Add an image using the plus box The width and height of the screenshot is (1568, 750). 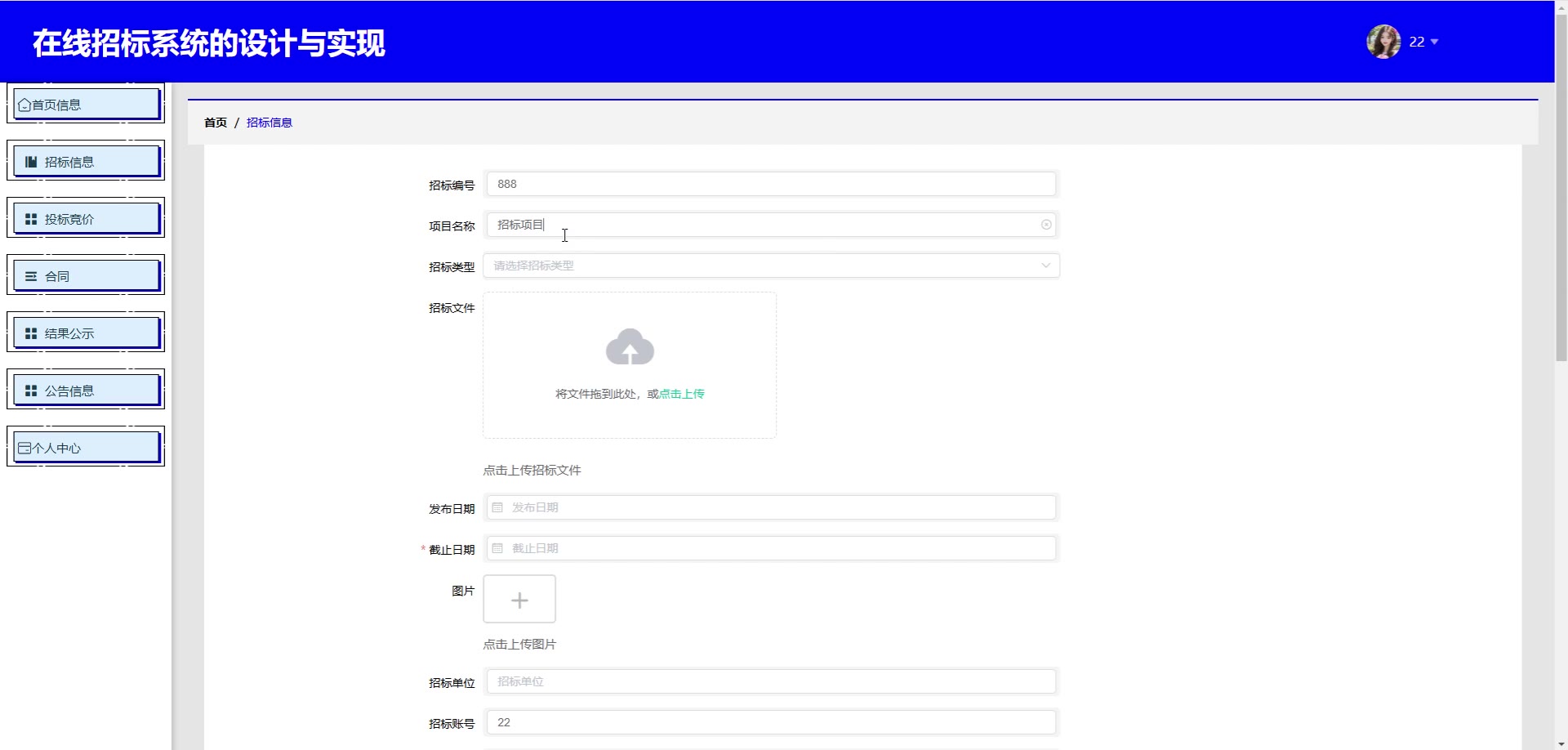(519, 599)
